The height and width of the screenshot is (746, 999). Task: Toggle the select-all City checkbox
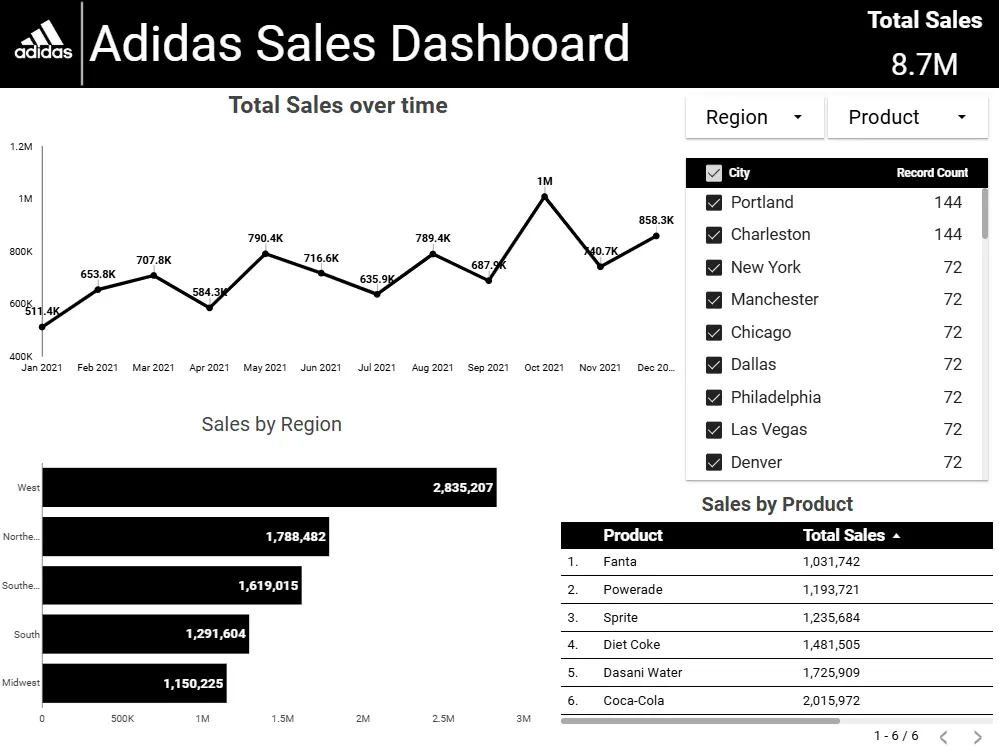click(714, 172)
